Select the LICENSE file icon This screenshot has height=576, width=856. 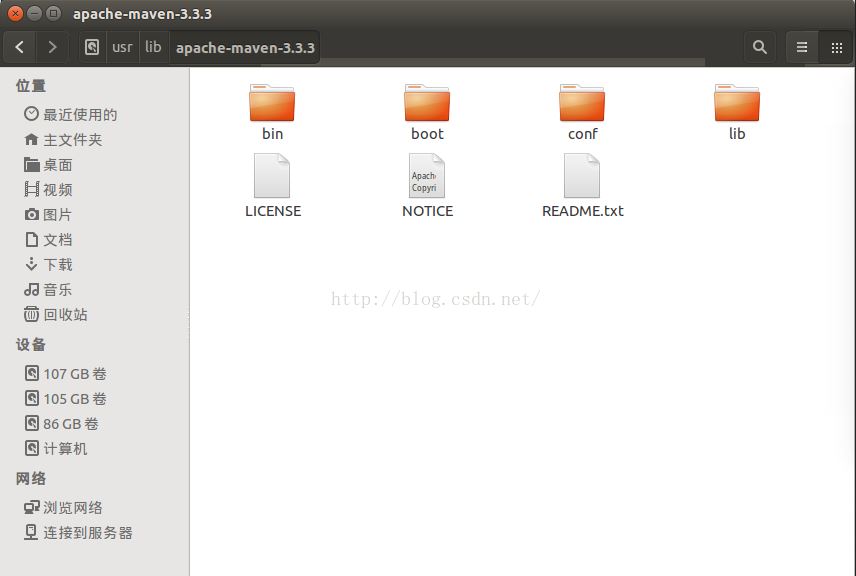pyautogui.click(x=272, y=175)
